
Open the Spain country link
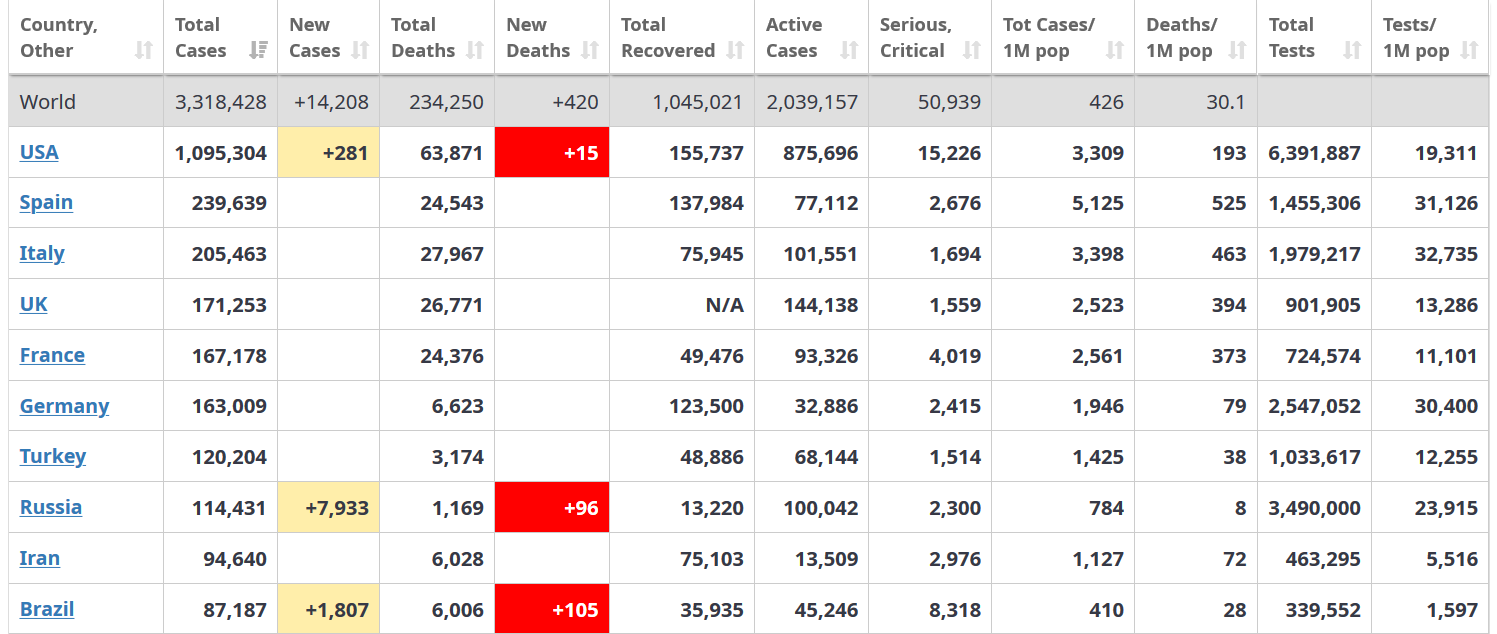coord(46,202)
